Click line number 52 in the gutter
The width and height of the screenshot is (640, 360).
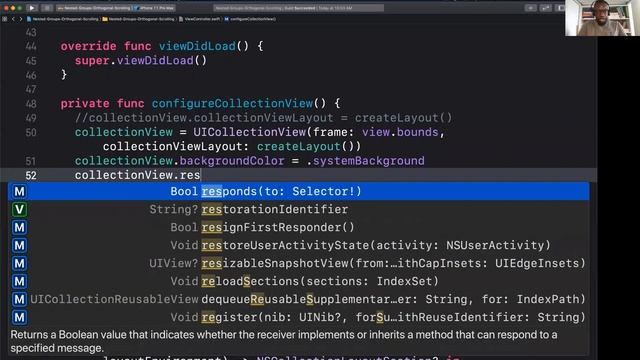pyautogui.click(x=31, y=176)
